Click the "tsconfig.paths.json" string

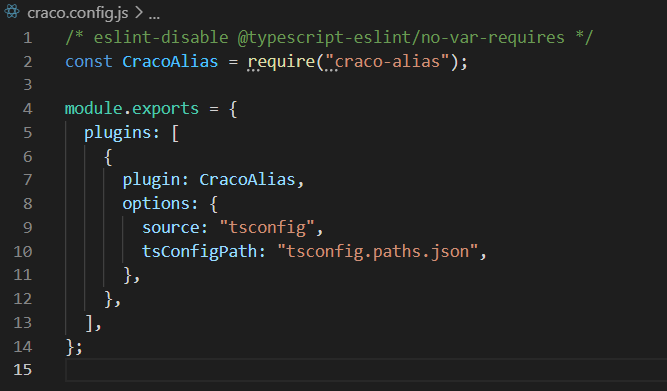point(378,252)
